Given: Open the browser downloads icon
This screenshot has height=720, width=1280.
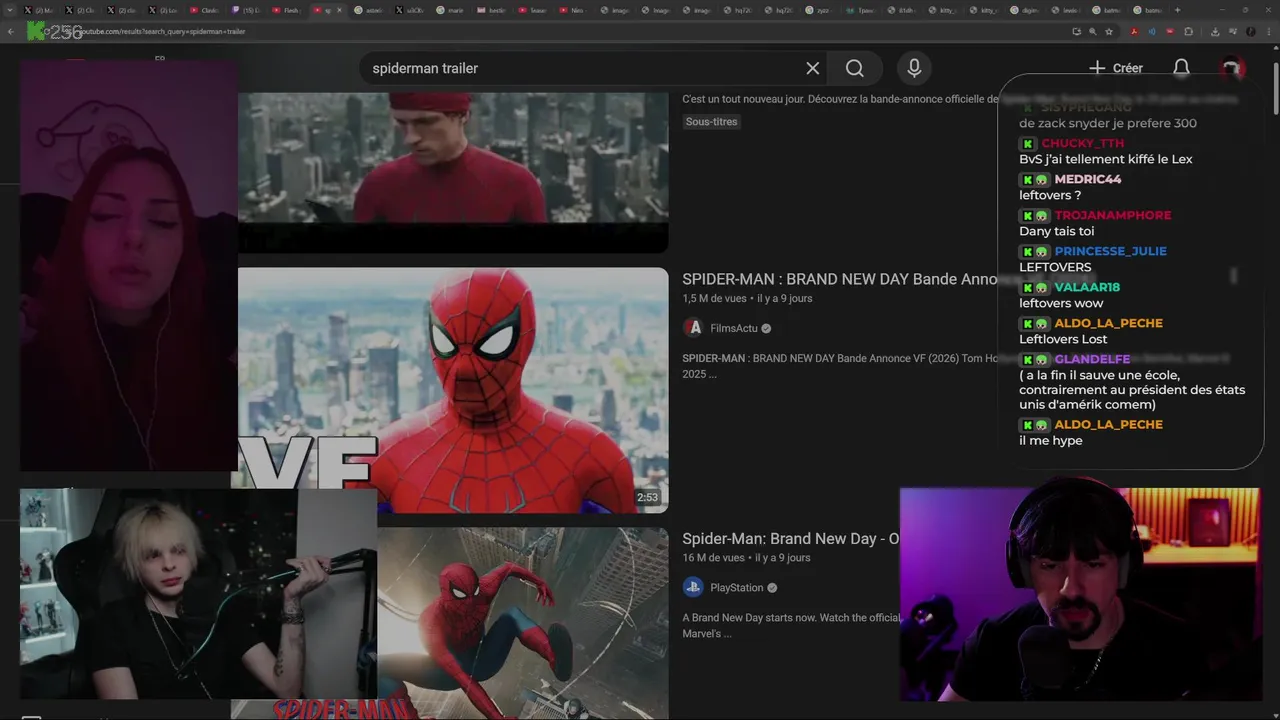Looking at the screenshot, I should click(x=1215, y=32).
